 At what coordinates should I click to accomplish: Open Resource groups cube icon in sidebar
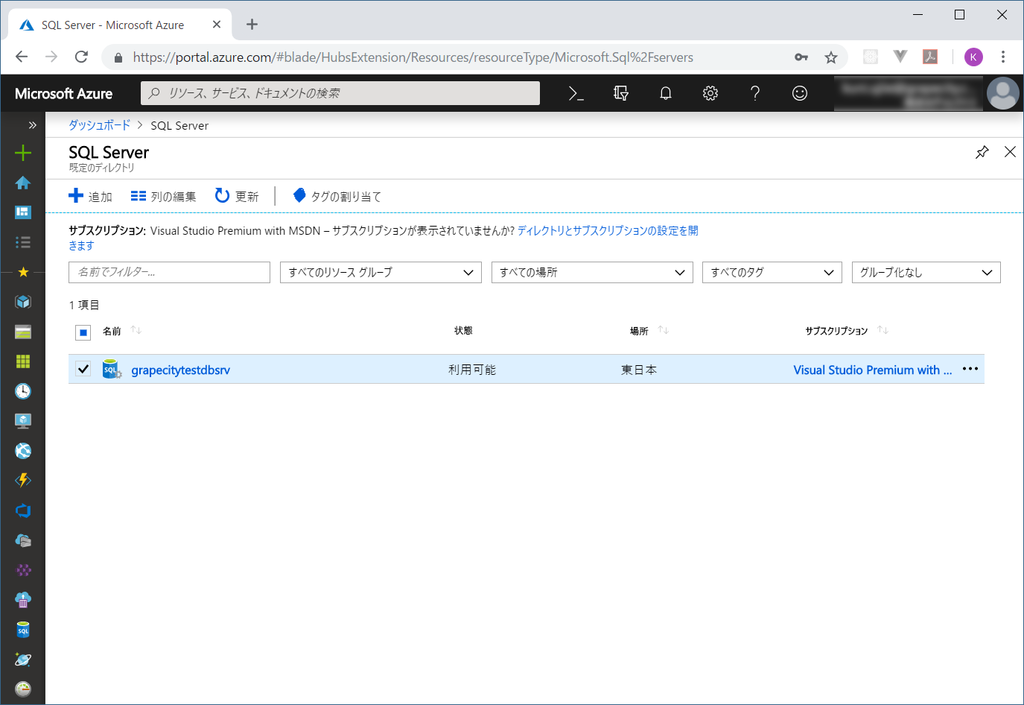(23, 302)
